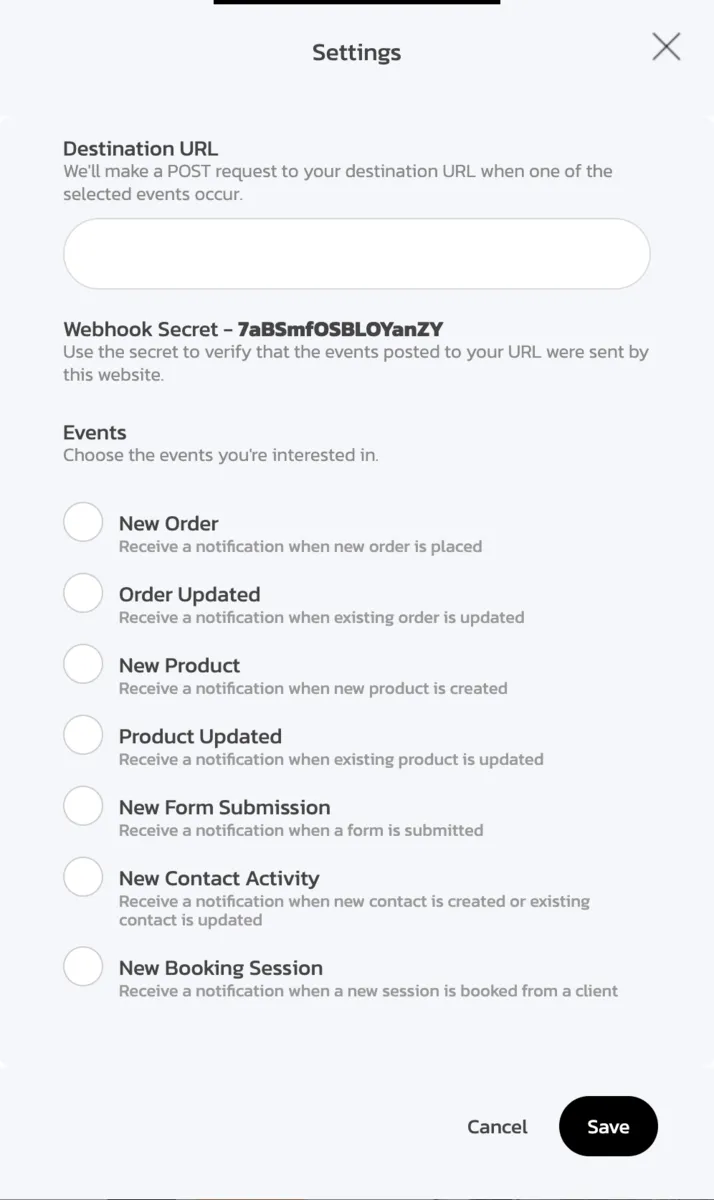Click the Product Updated label text
The height and width of the screenshot is (1200, 714).
pyautogui.click(x=200, y=736)
